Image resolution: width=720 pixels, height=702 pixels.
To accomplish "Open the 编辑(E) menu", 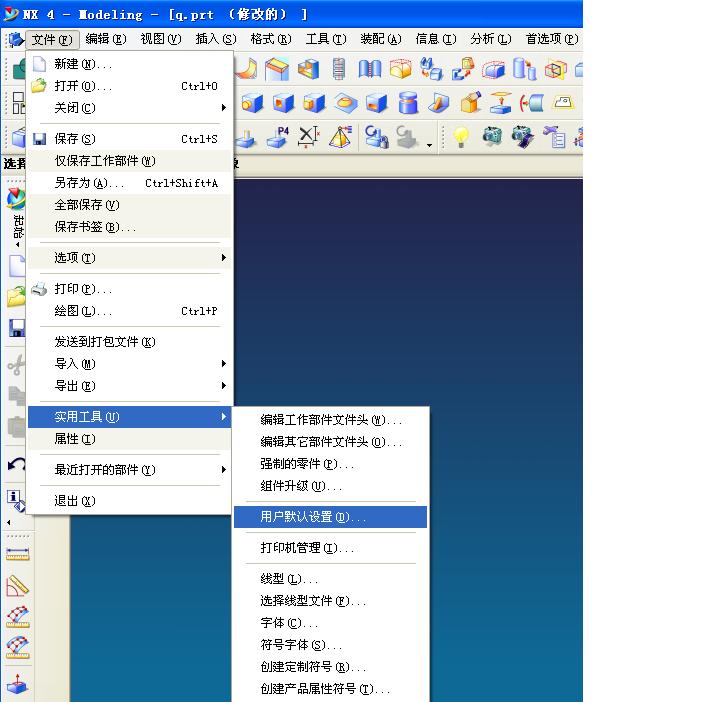I will click(106, 39).
